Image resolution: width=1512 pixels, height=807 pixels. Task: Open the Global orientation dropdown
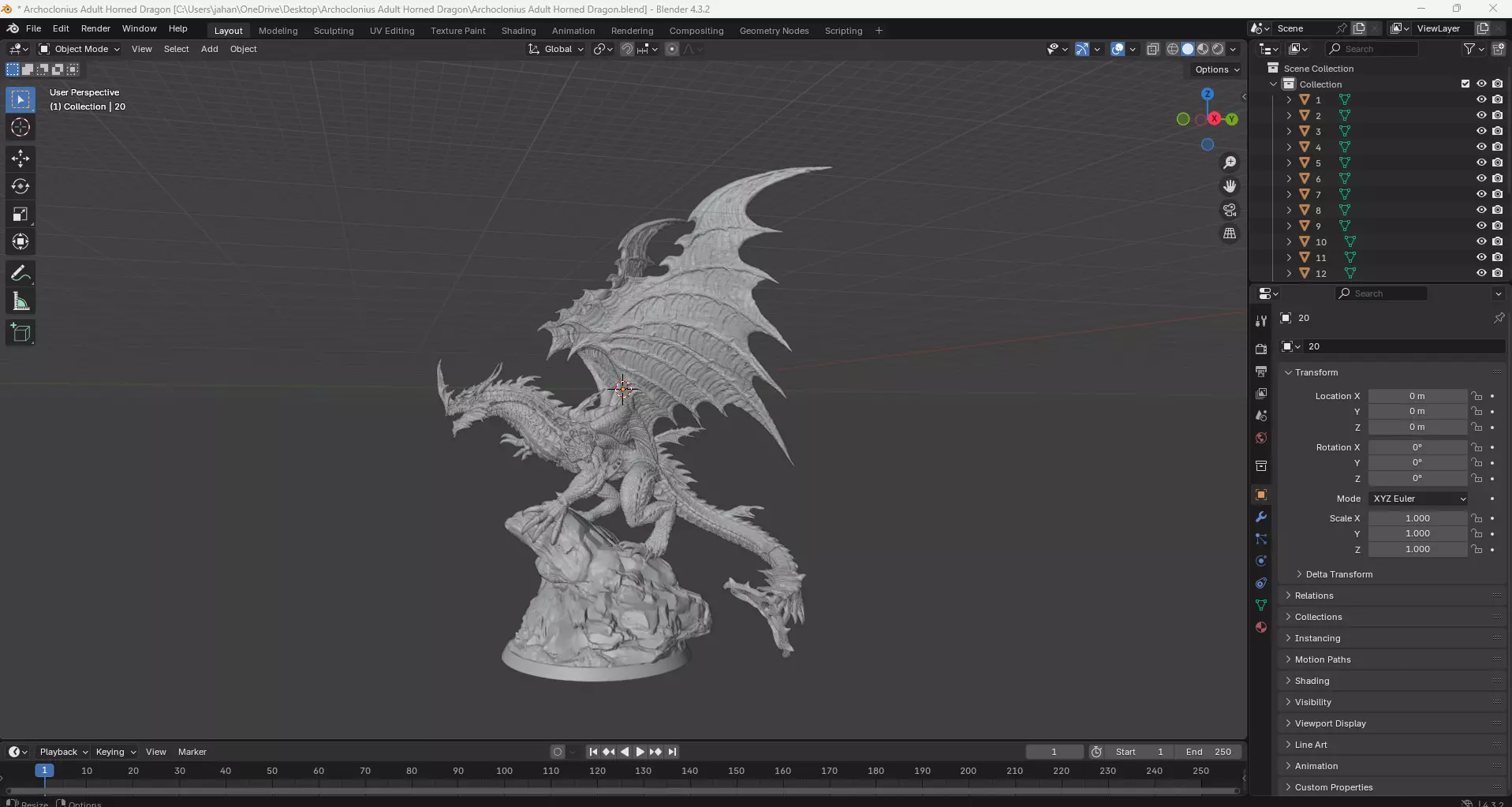(556, 49)
